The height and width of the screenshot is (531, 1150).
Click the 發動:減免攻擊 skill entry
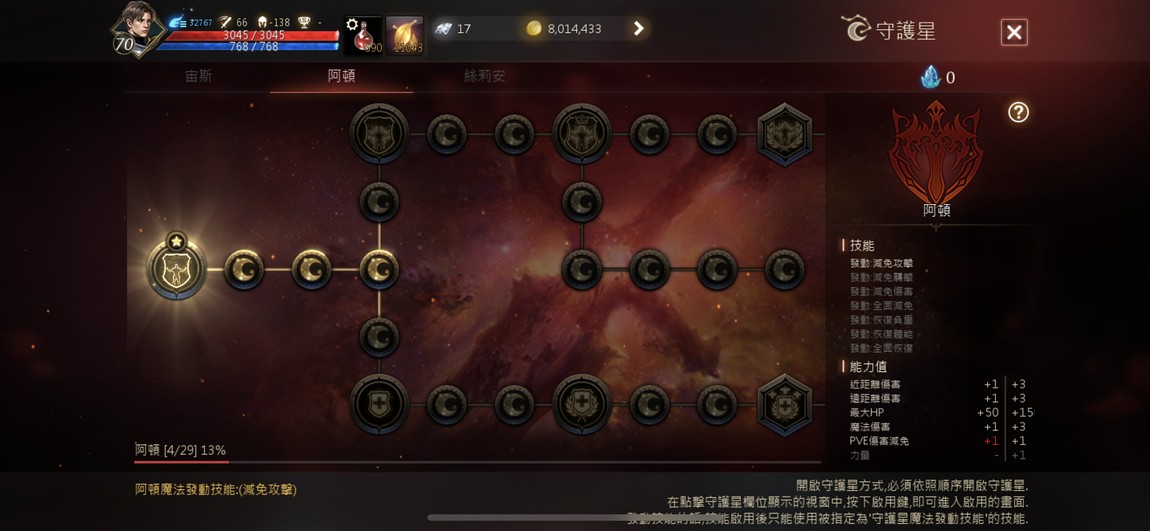pyautogui.click(x=882, y=263)
